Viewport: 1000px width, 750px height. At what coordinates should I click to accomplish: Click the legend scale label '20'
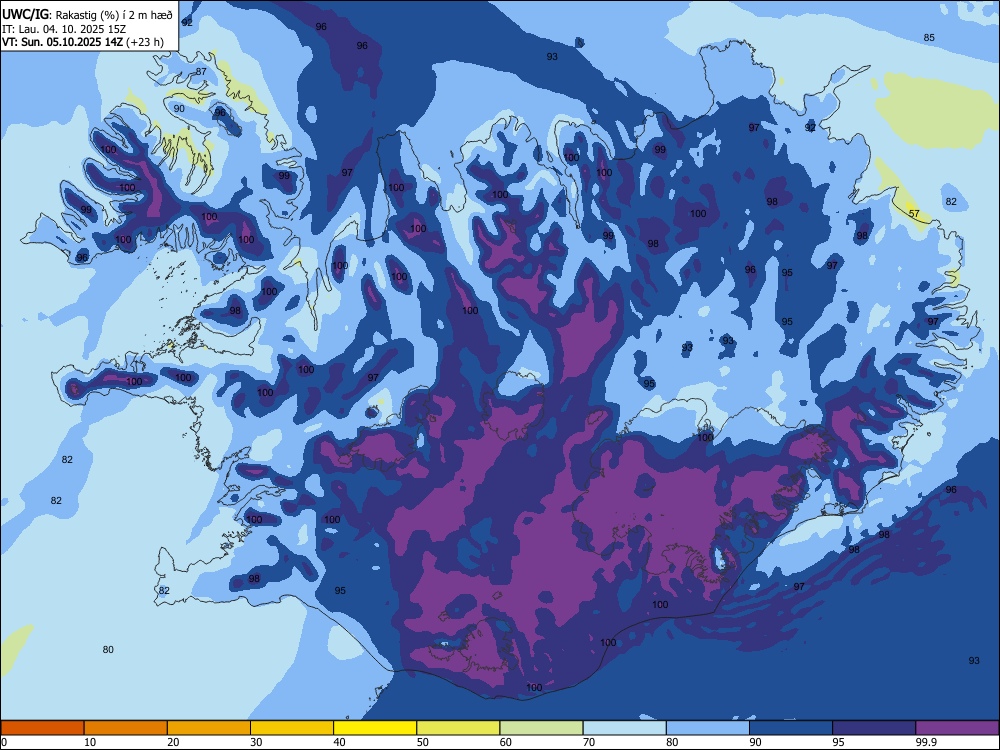(x=173, y=742)
